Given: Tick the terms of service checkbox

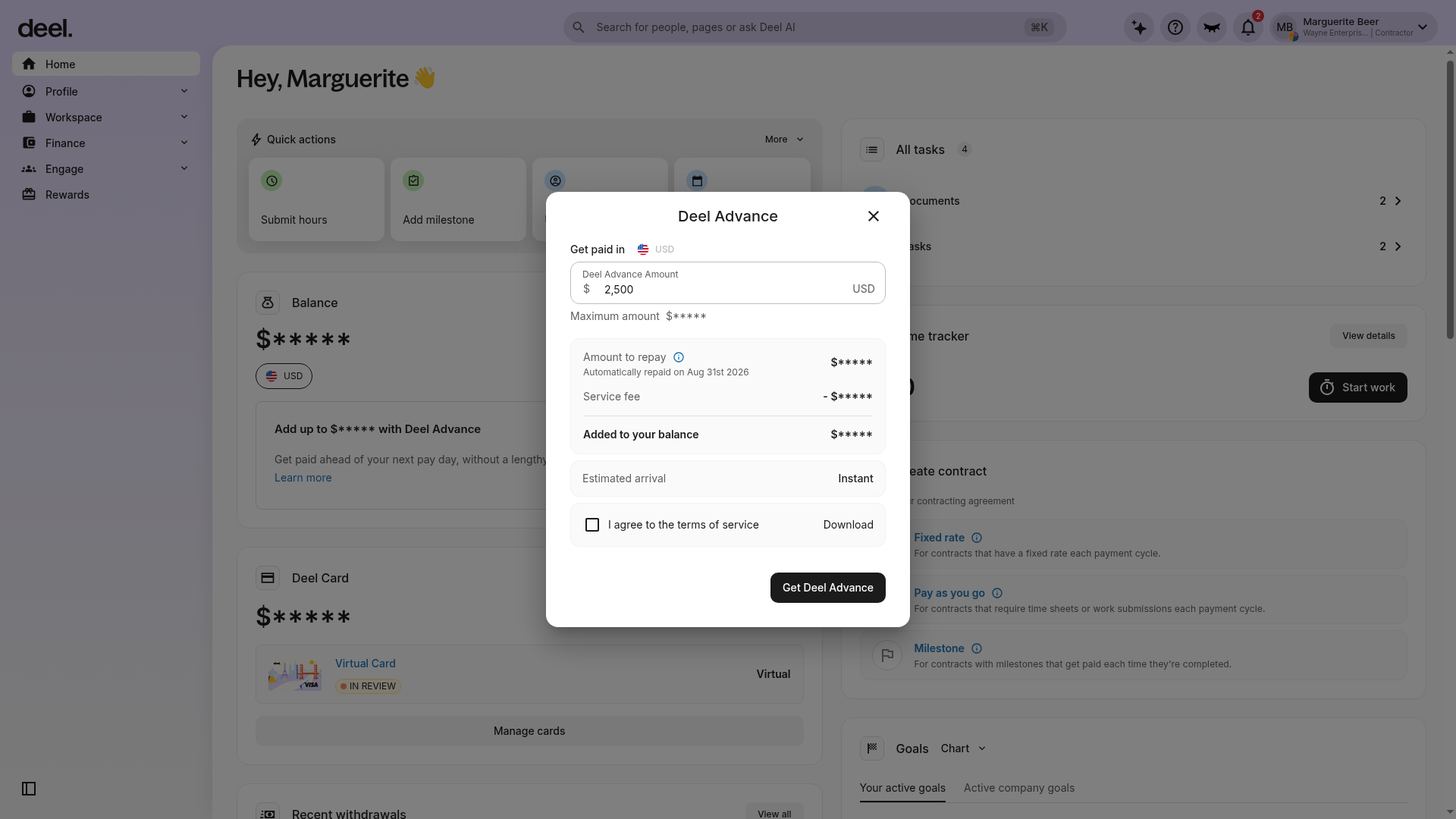Looking at the screenshot, I should click(x=592, y=525).
